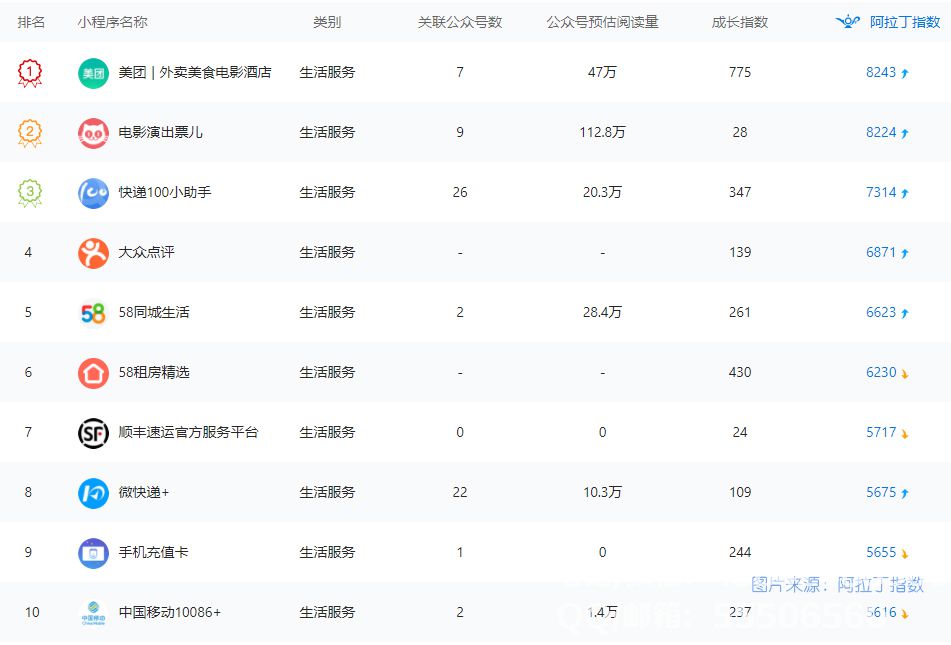Click the index value 8224

881,132
